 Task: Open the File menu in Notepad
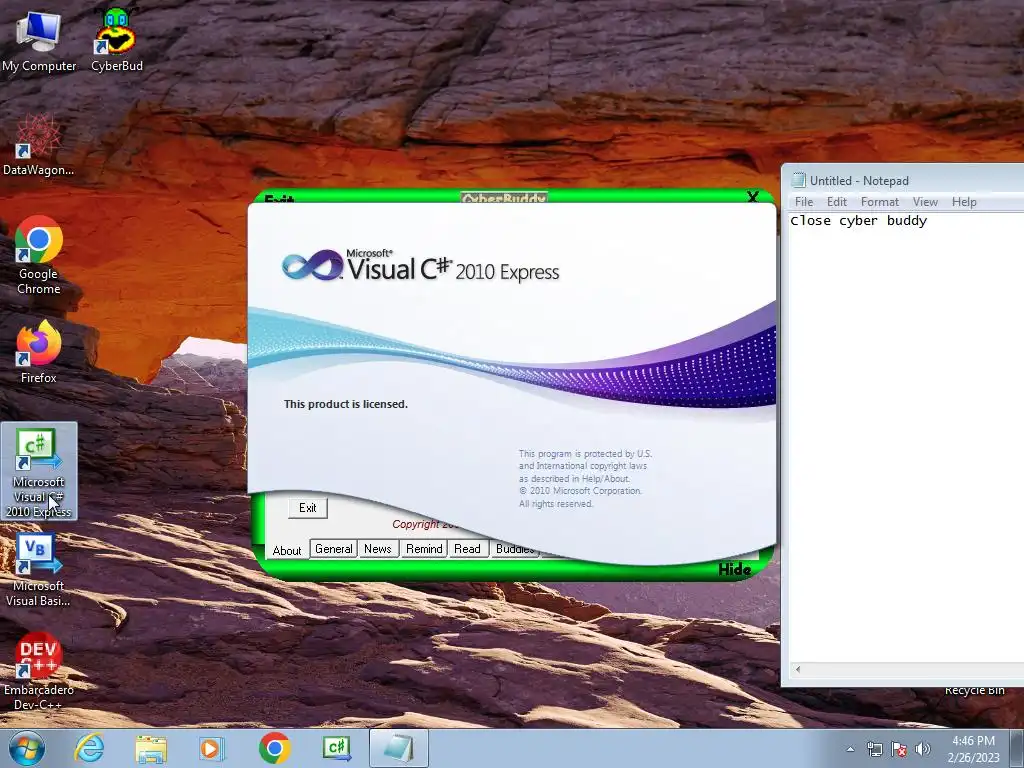(804, 202)
